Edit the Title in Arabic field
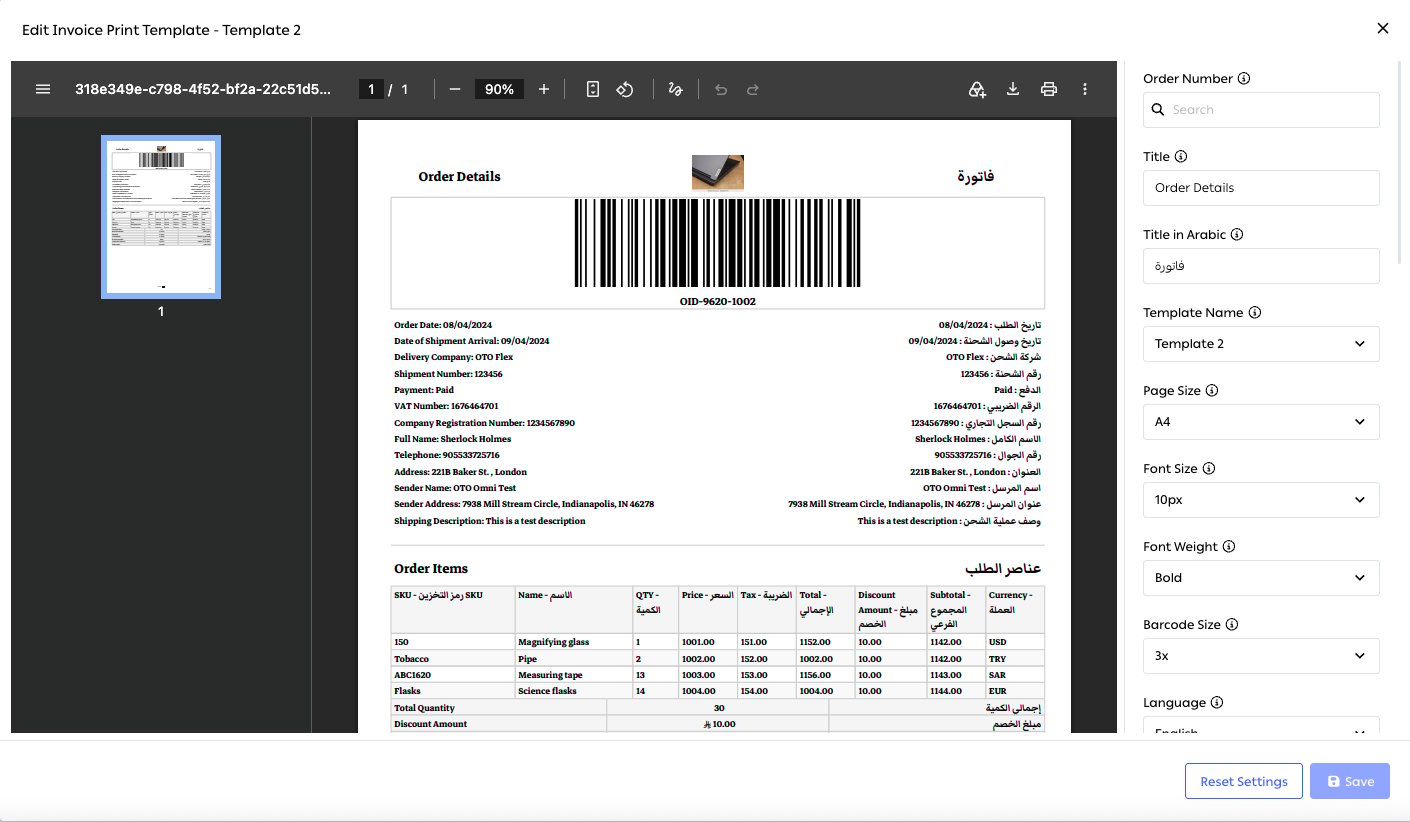The image size is (1410, 822). tap(1261, 266)
